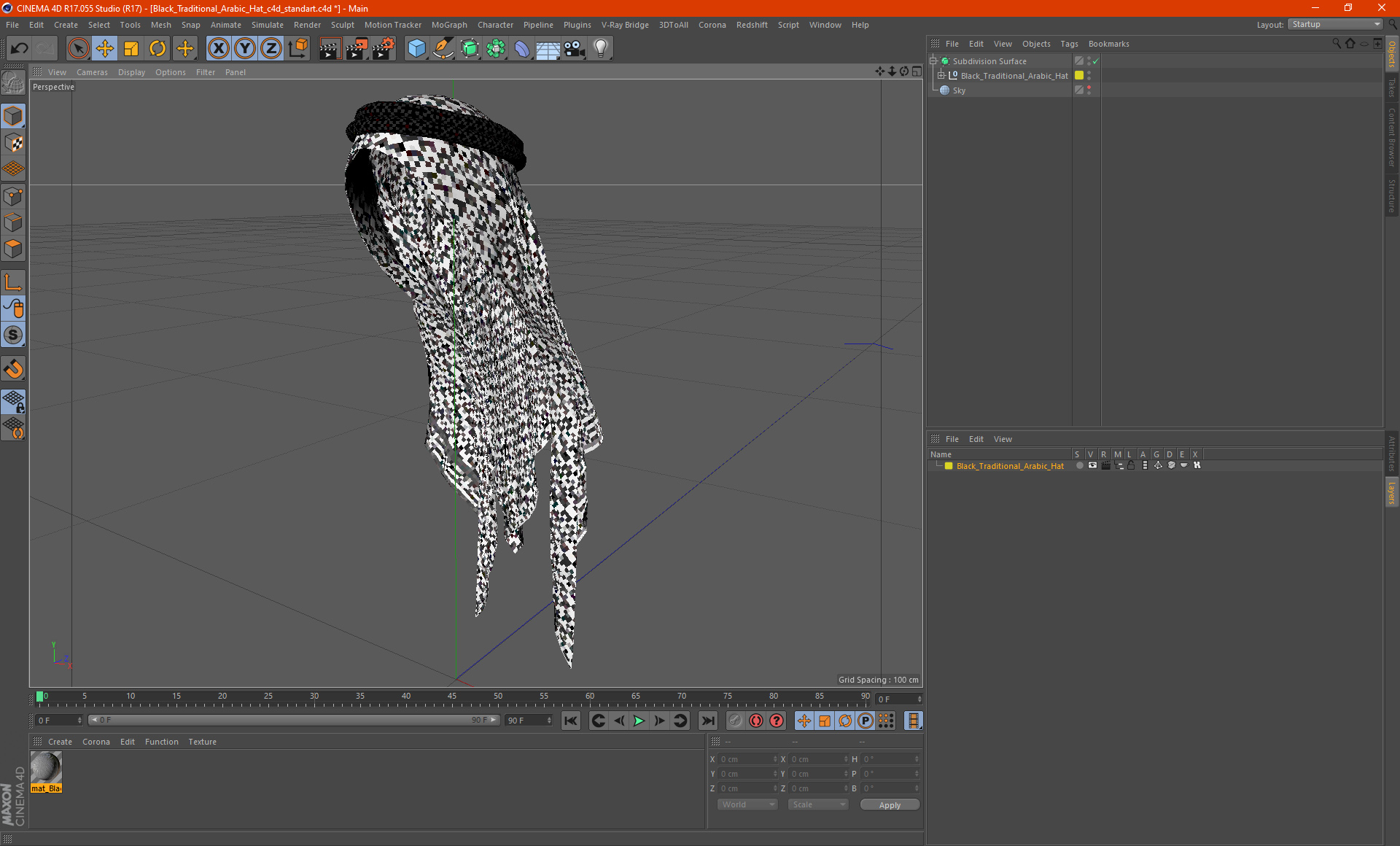The image size is (1400, 846).
Task: Open the Spline pen tool
Action: tap(443, 49)
